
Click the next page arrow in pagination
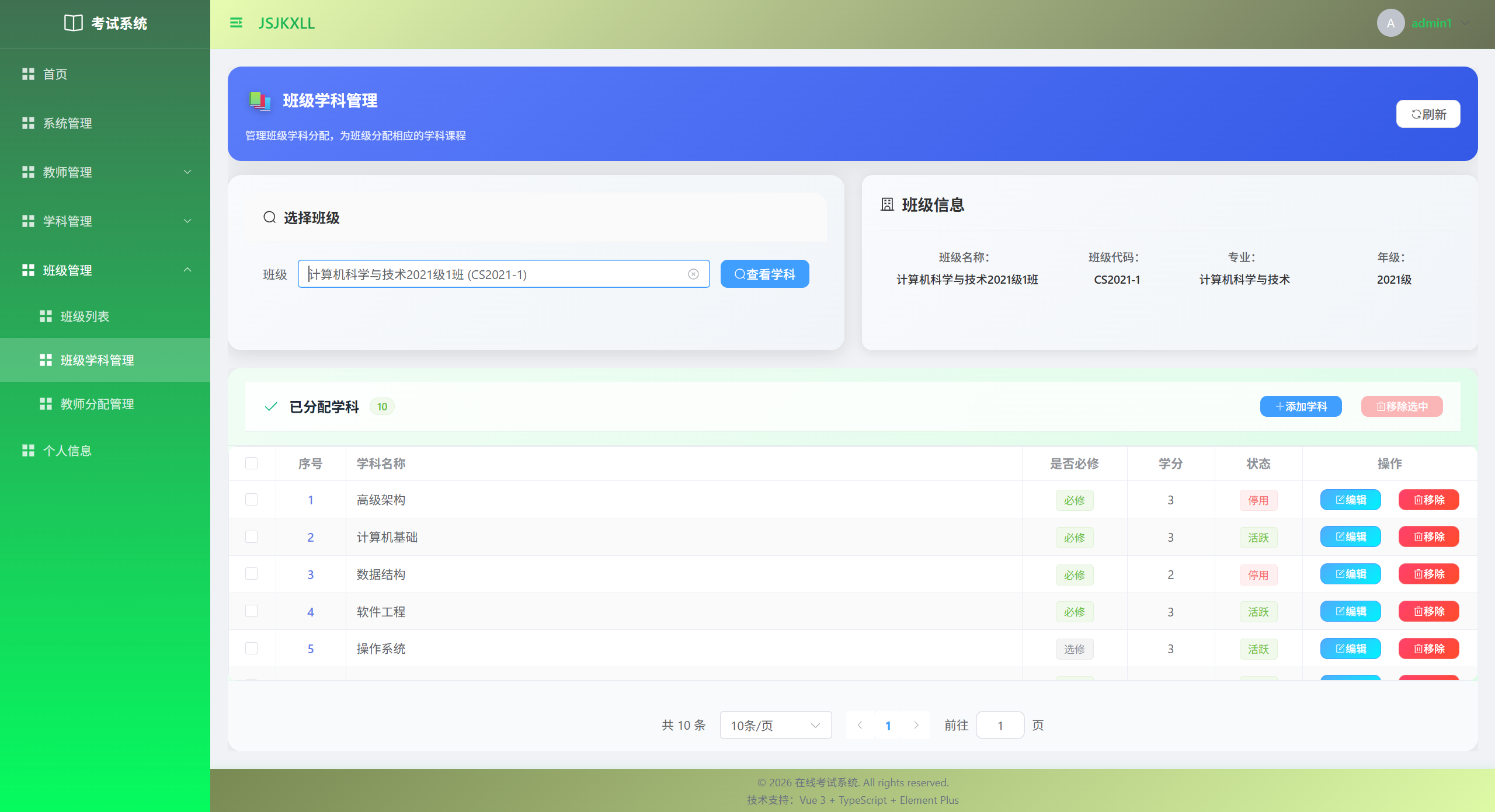[x=916, y=725]
